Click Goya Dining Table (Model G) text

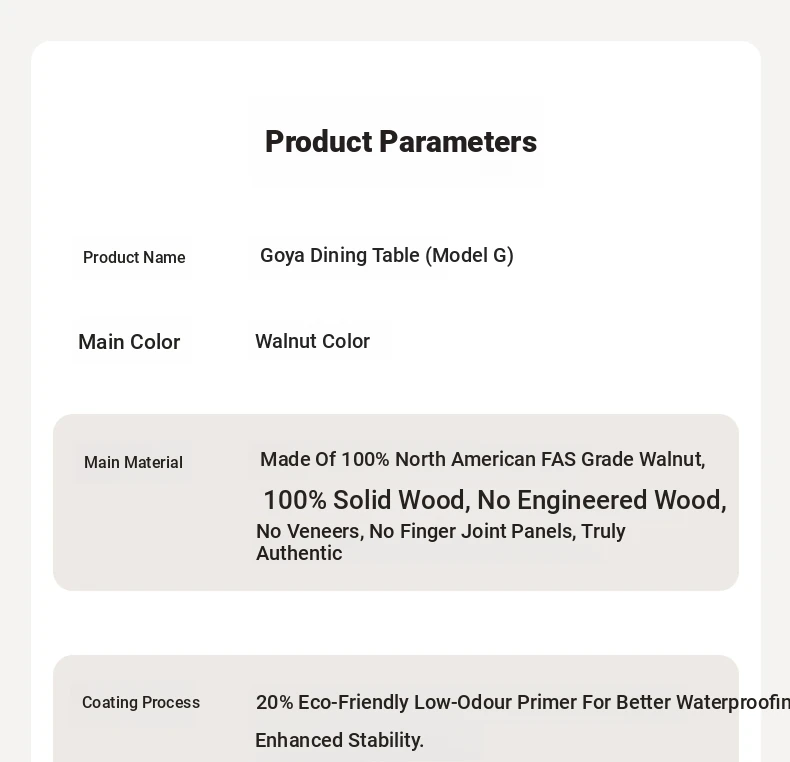point(386,256)
